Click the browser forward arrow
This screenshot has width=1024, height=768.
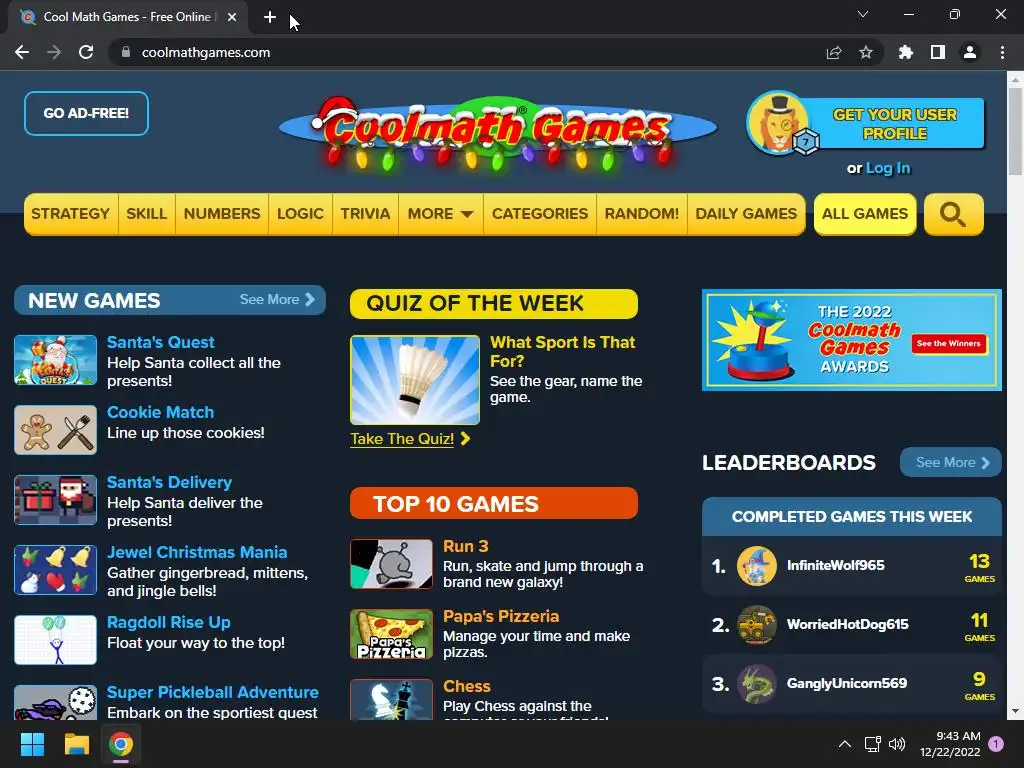pyautogui.click(x=54, y=52)
